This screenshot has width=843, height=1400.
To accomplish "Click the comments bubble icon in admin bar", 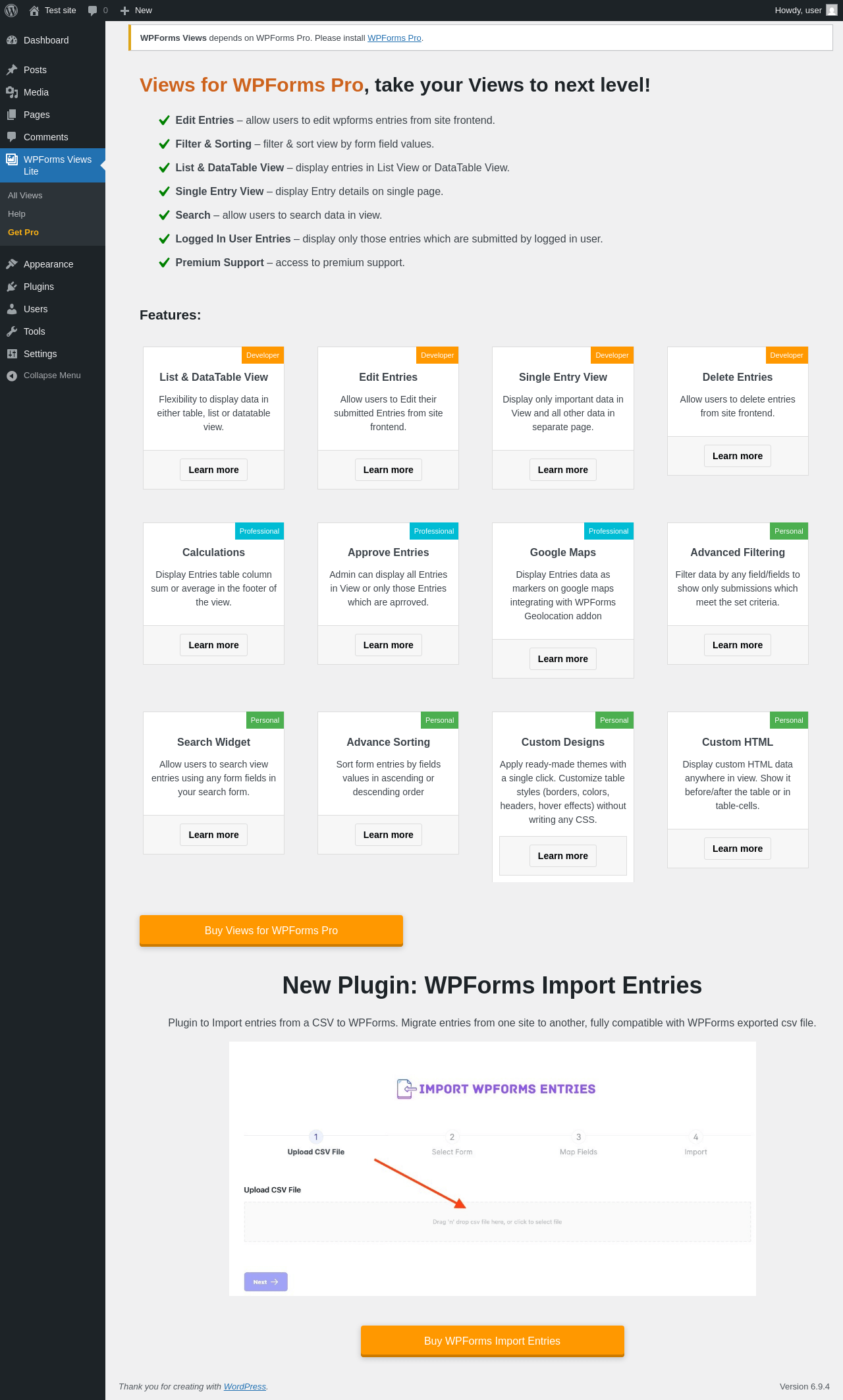I will click(x=92, y=11).
